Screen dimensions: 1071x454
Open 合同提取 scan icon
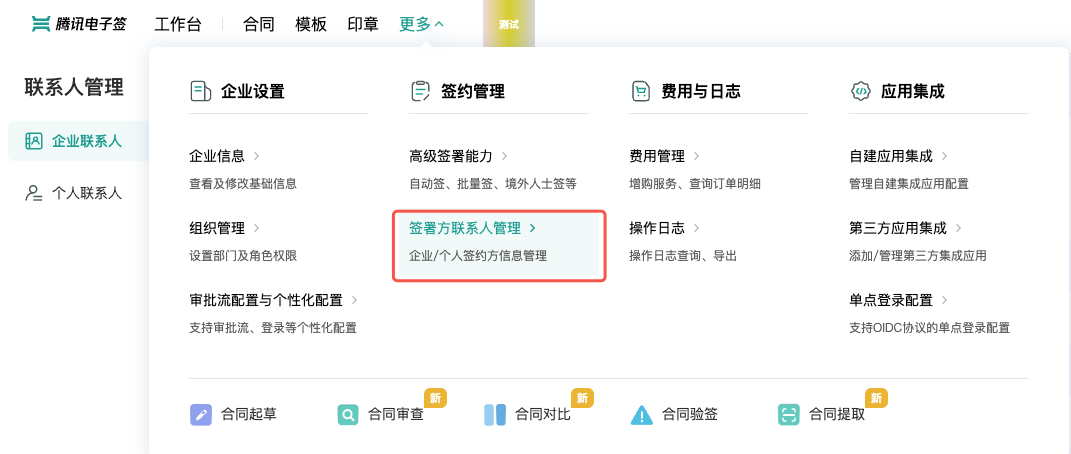tap(789, 414)
